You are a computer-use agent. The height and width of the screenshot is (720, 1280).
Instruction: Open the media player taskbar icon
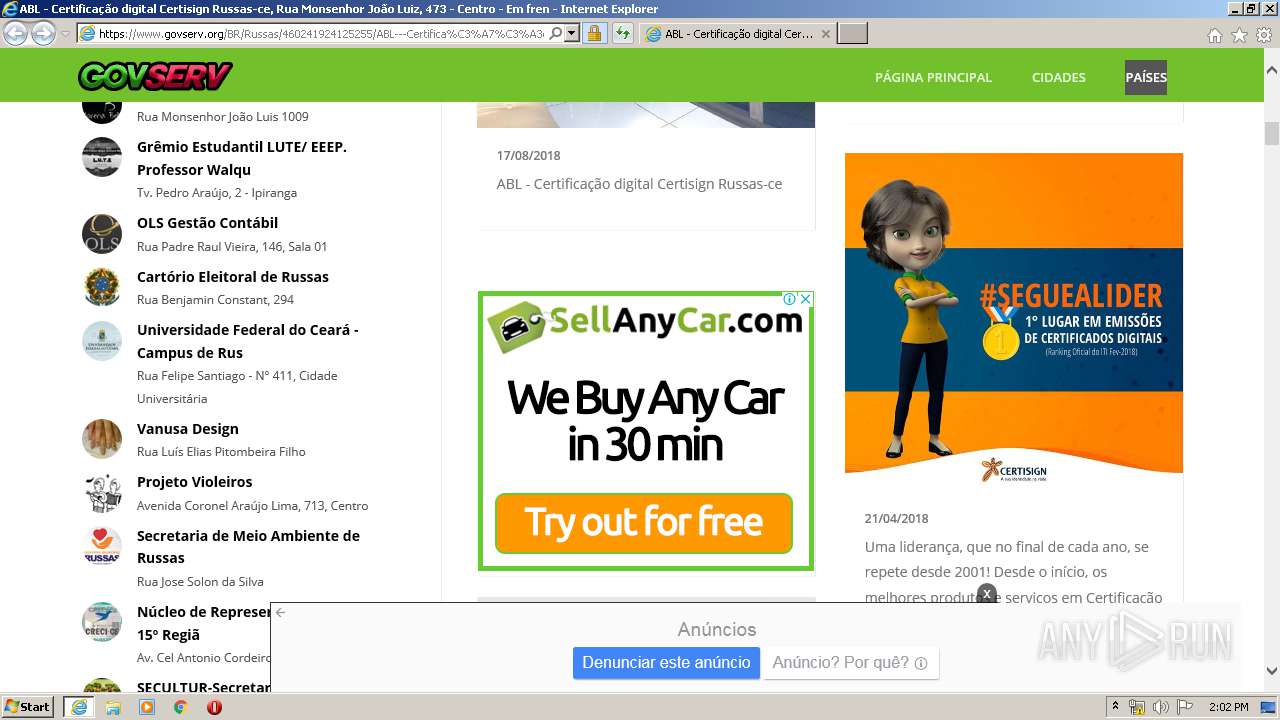[x=147, y=707]
